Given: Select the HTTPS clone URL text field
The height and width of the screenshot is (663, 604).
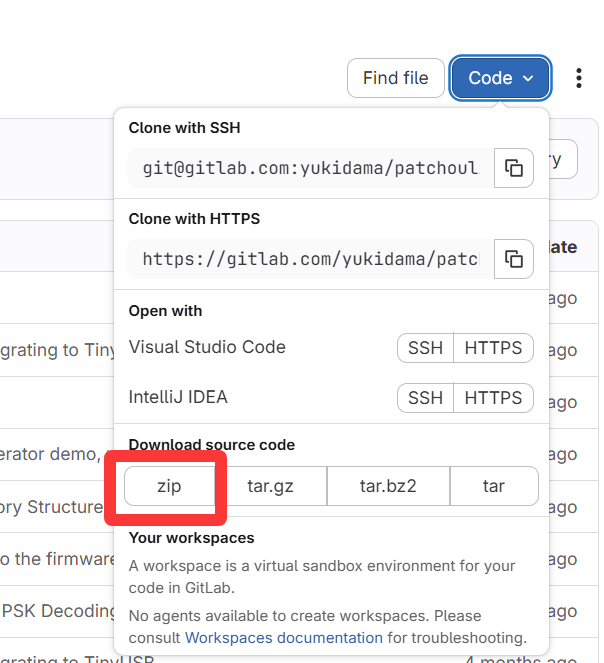Looking at the screenshot, I should click(x=310, y=259).
